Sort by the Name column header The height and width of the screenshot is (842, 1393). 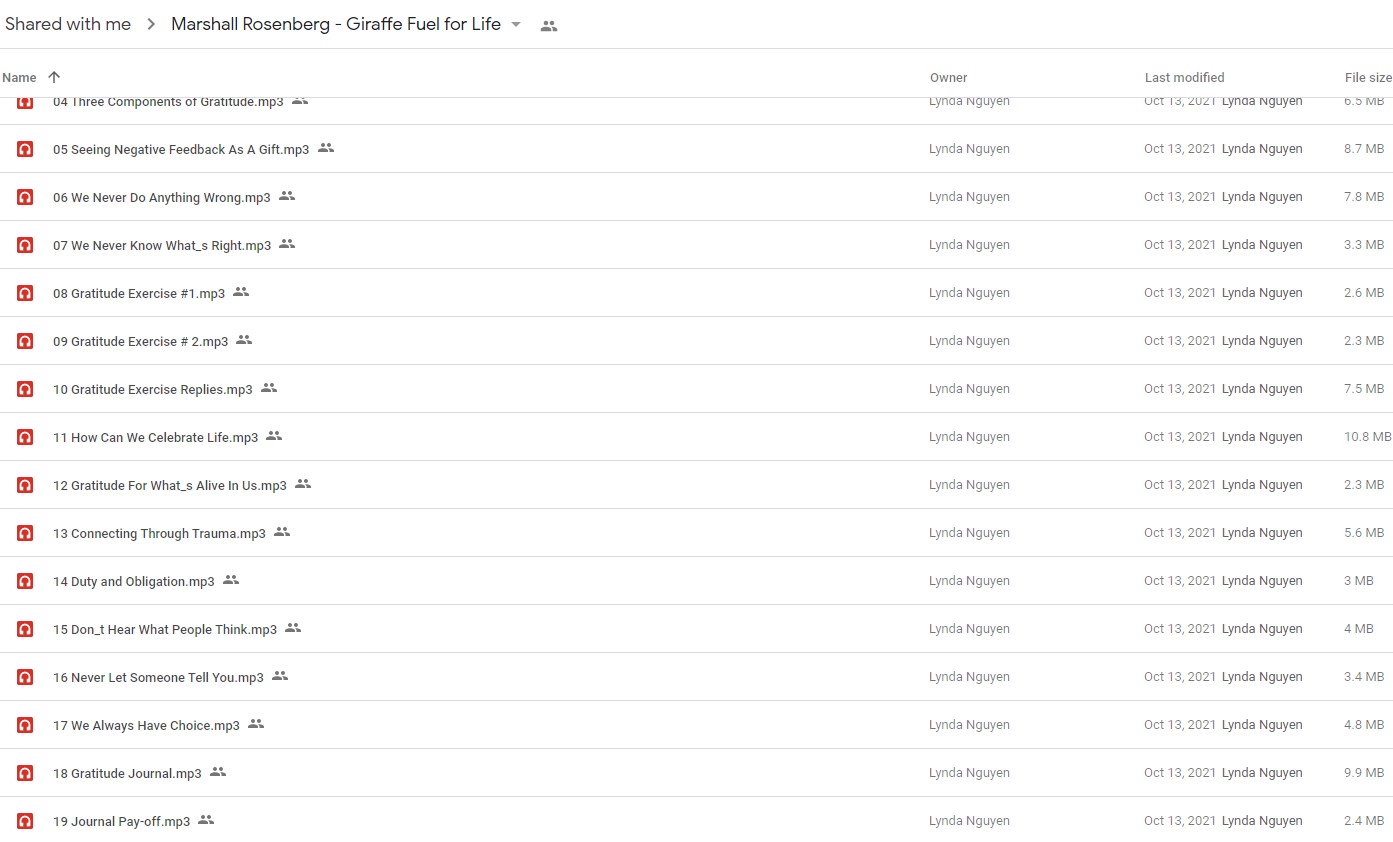pyautogui.click(x=19, y=77)
